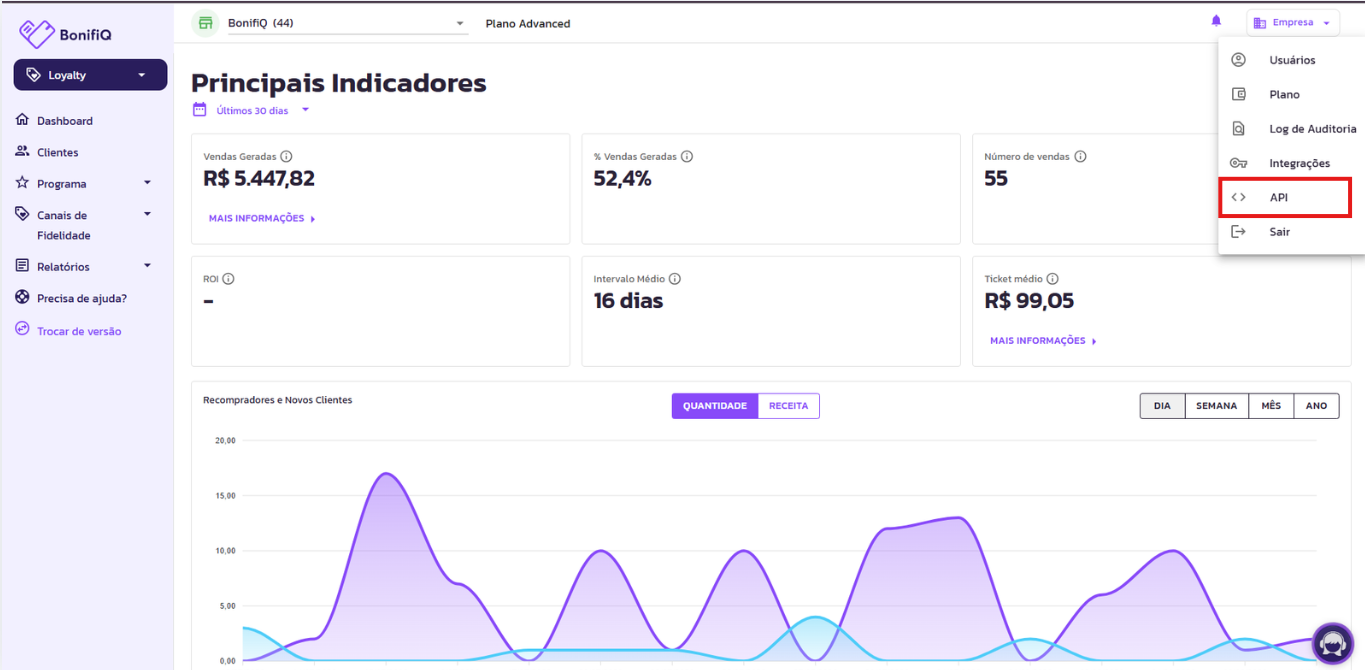Click Recompradores e Novos Clientes chart title

pyautogui.click(x=278, y=400)
